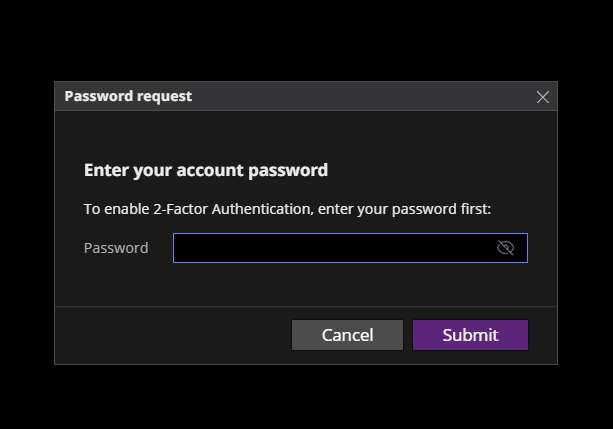Activate the text box beside the Password label
Viewport: 613px width, 429px height.
(350, 248)
